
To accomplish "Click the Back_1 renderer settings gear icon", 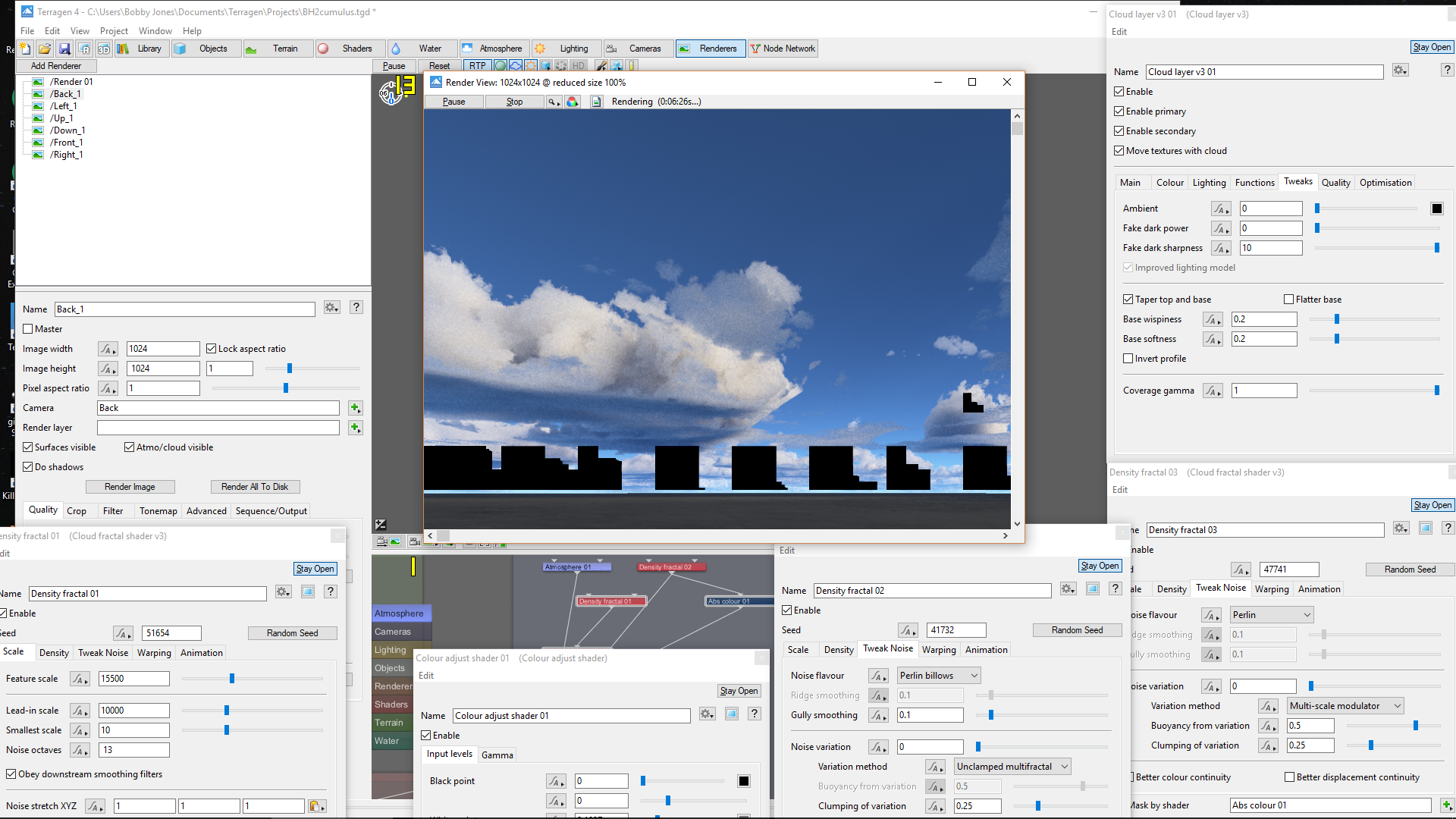I will point(331,308).
